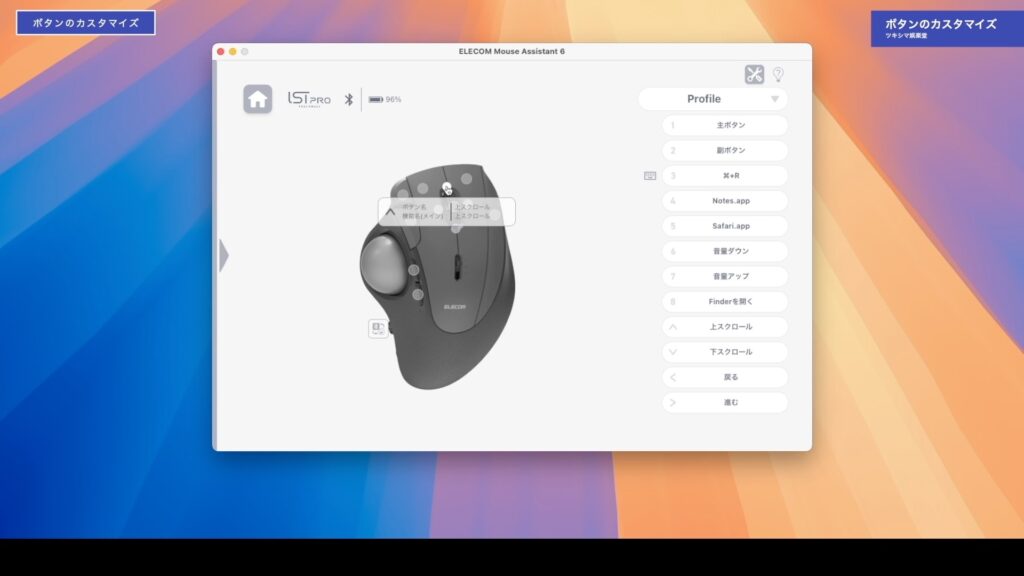Click the IST PRO device logo
Viewport: 1024px width, 576px height.
(x=309, y=99)
